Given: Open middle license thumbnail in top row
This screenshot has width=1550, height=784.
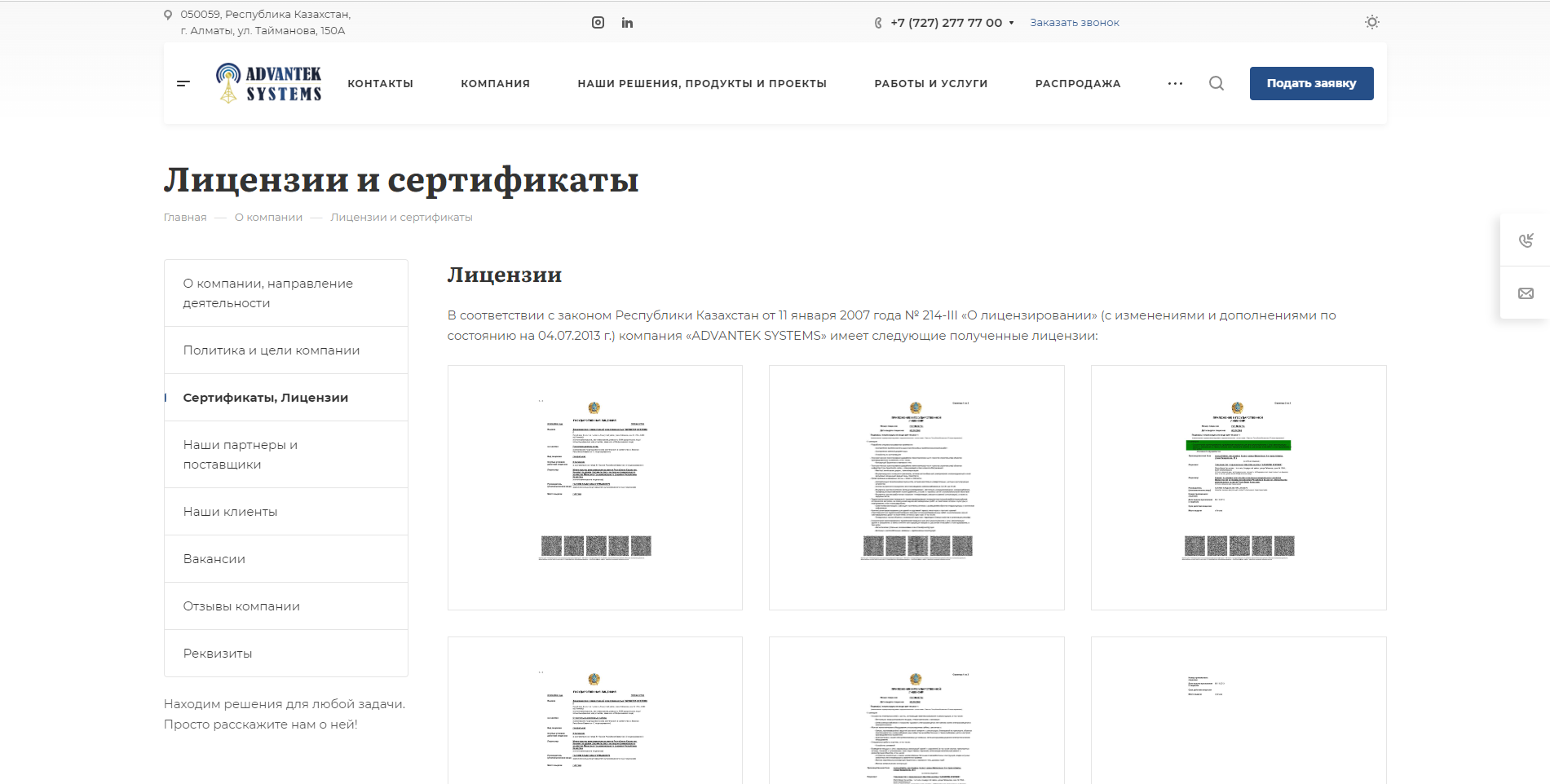Looking at the screenshot, I should pos(916,487).
